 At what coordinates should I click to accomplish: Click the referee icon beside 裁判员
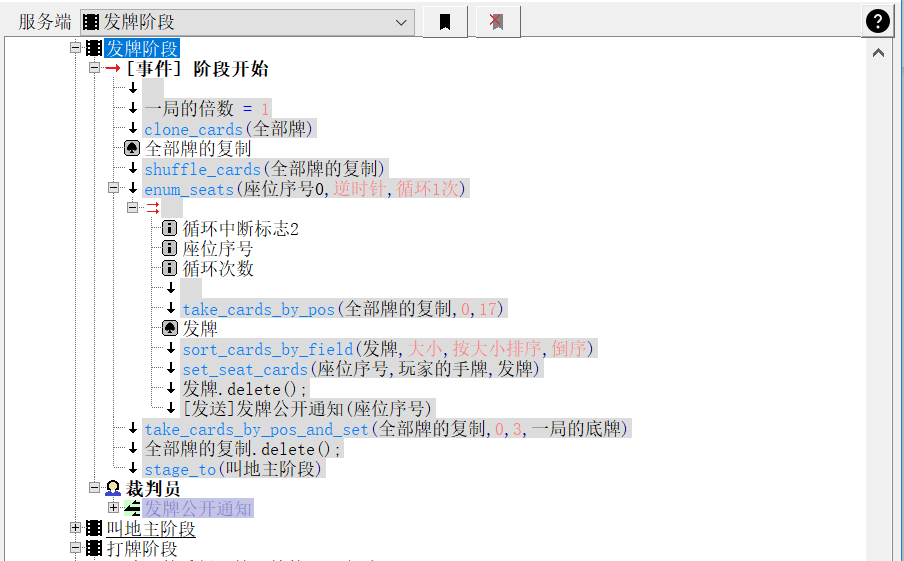[113, 489]
